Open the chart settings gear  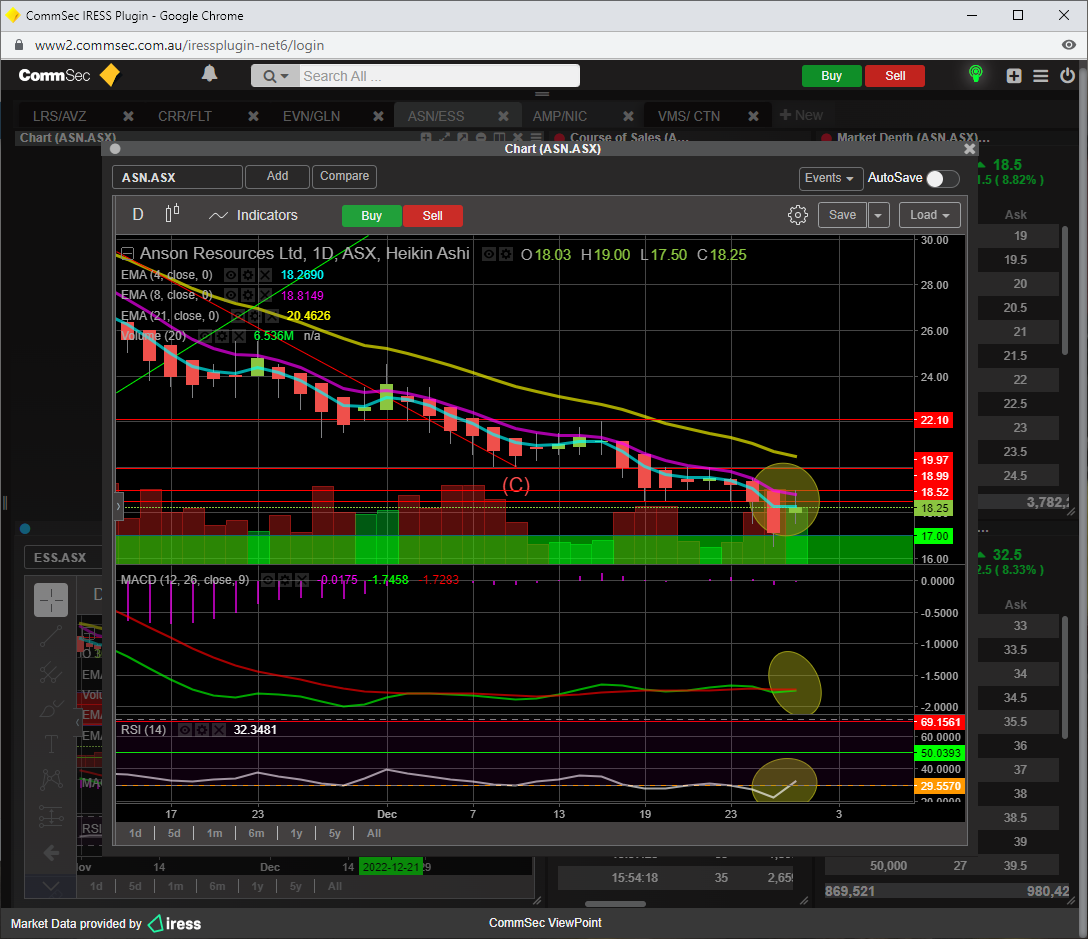(x=797, y=215)
